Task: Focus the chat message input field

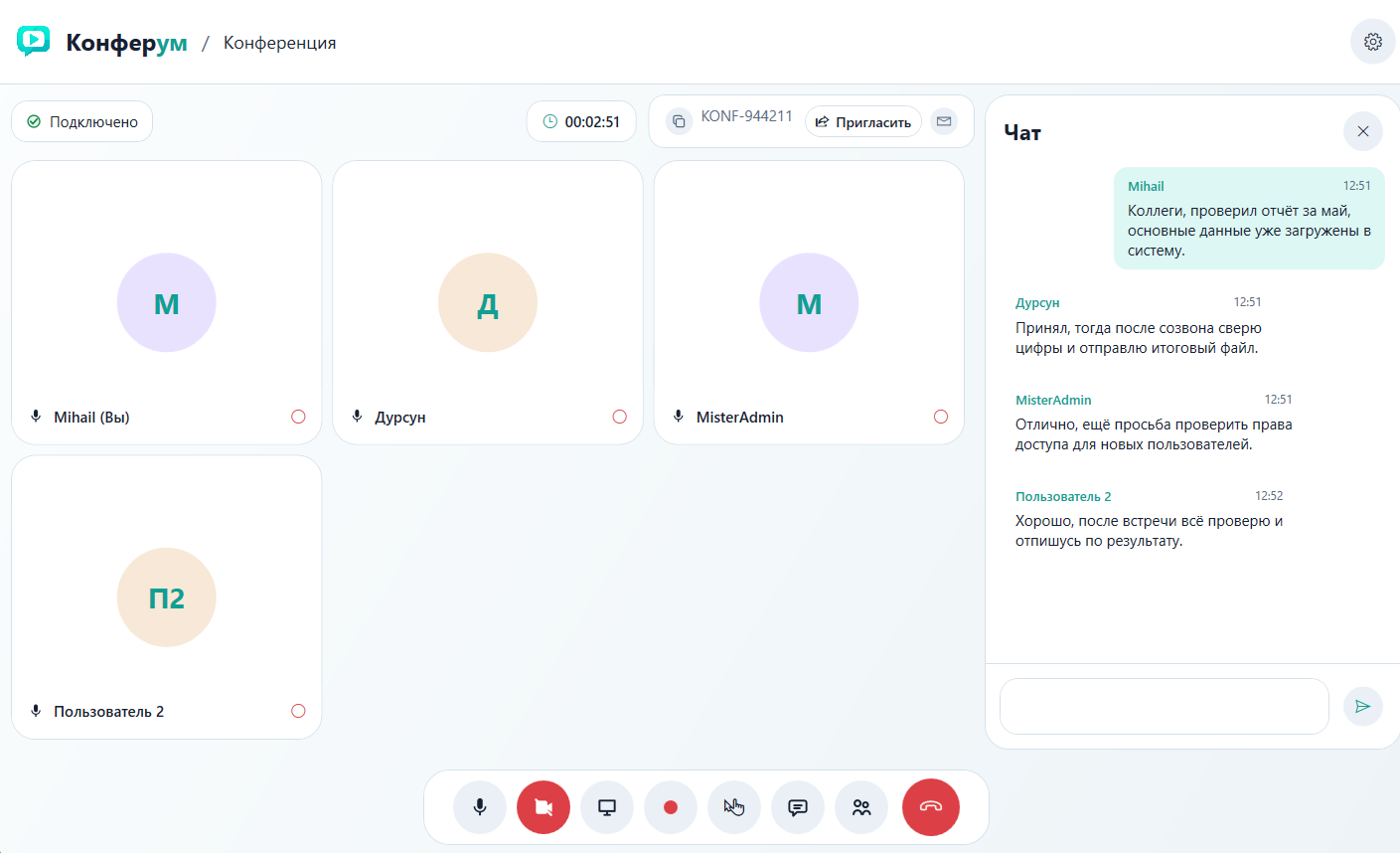Action: tap(1164, 706)
